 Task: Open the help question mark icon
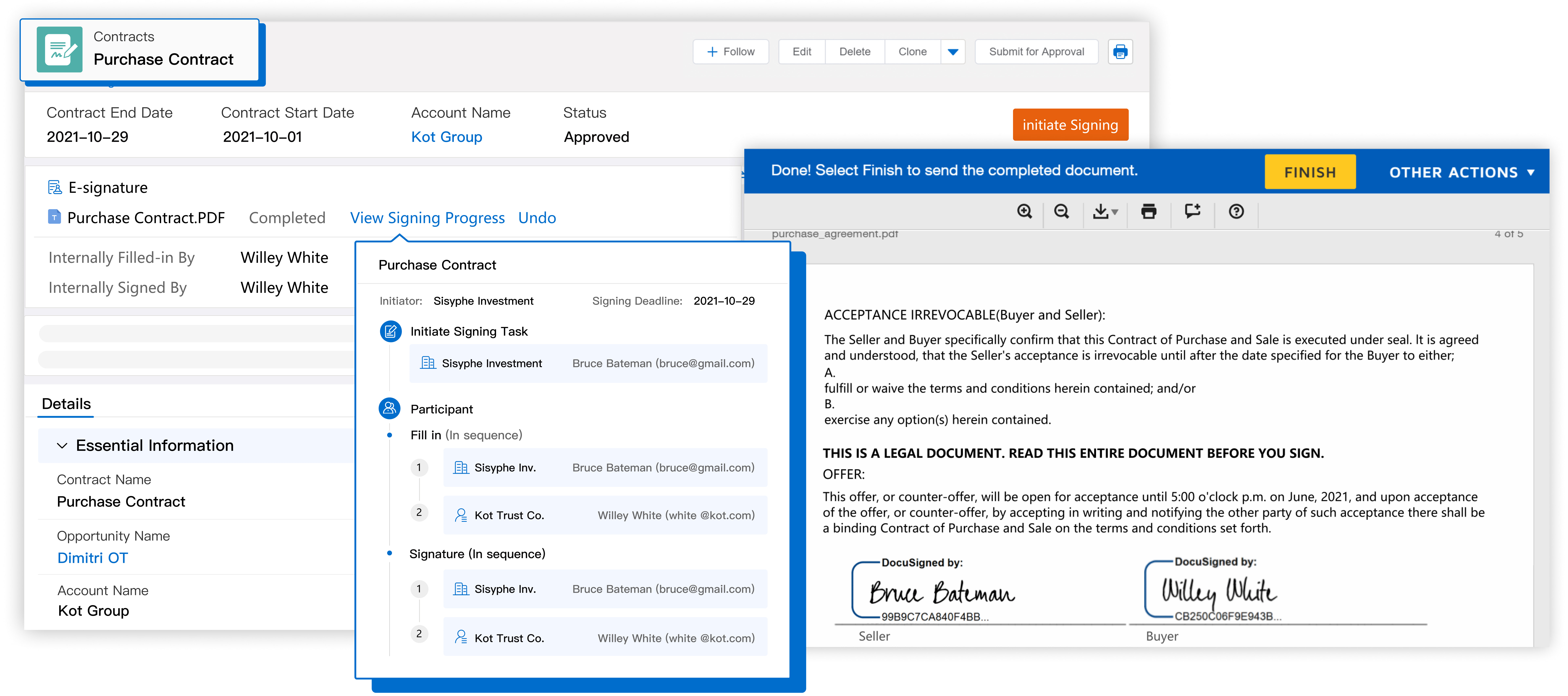(x=1236, y=211)
